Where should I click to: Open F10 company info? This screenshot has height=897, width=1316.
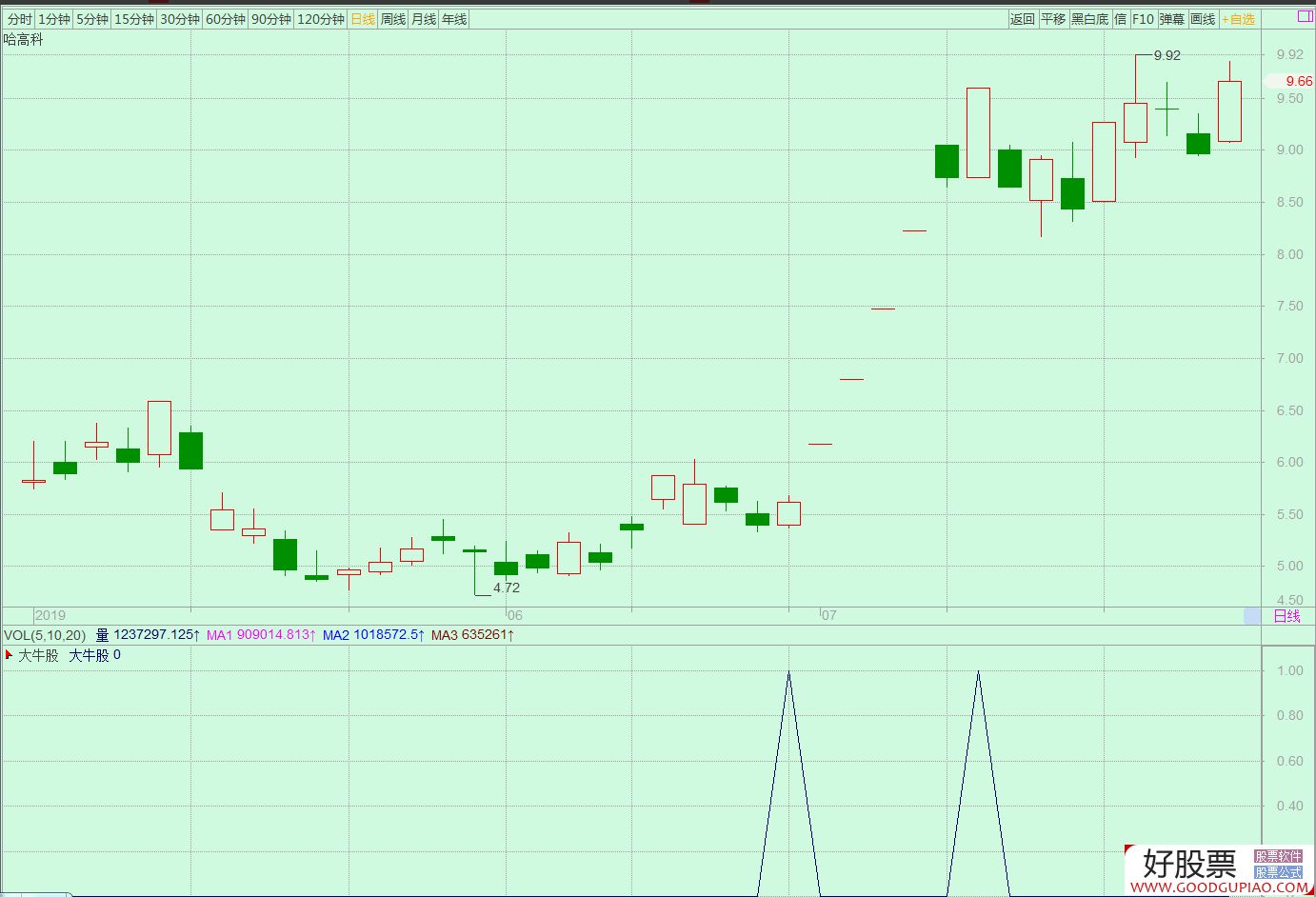1143,19
